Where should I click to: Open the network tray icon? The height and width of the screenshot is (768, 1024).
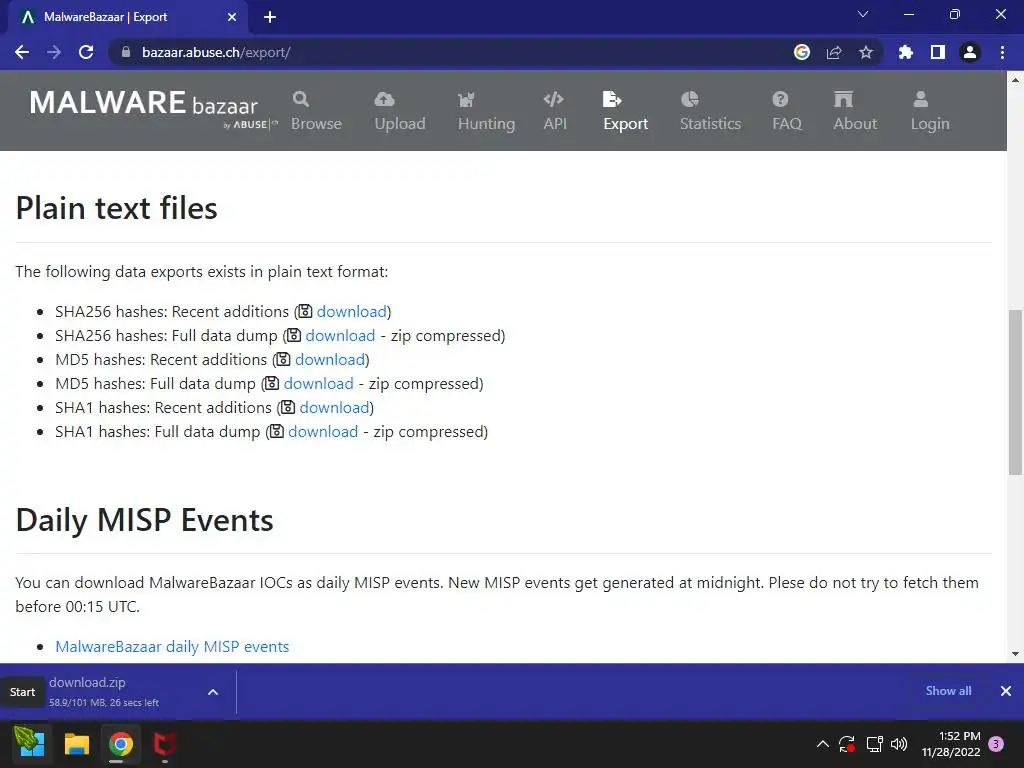click(874, 744)
